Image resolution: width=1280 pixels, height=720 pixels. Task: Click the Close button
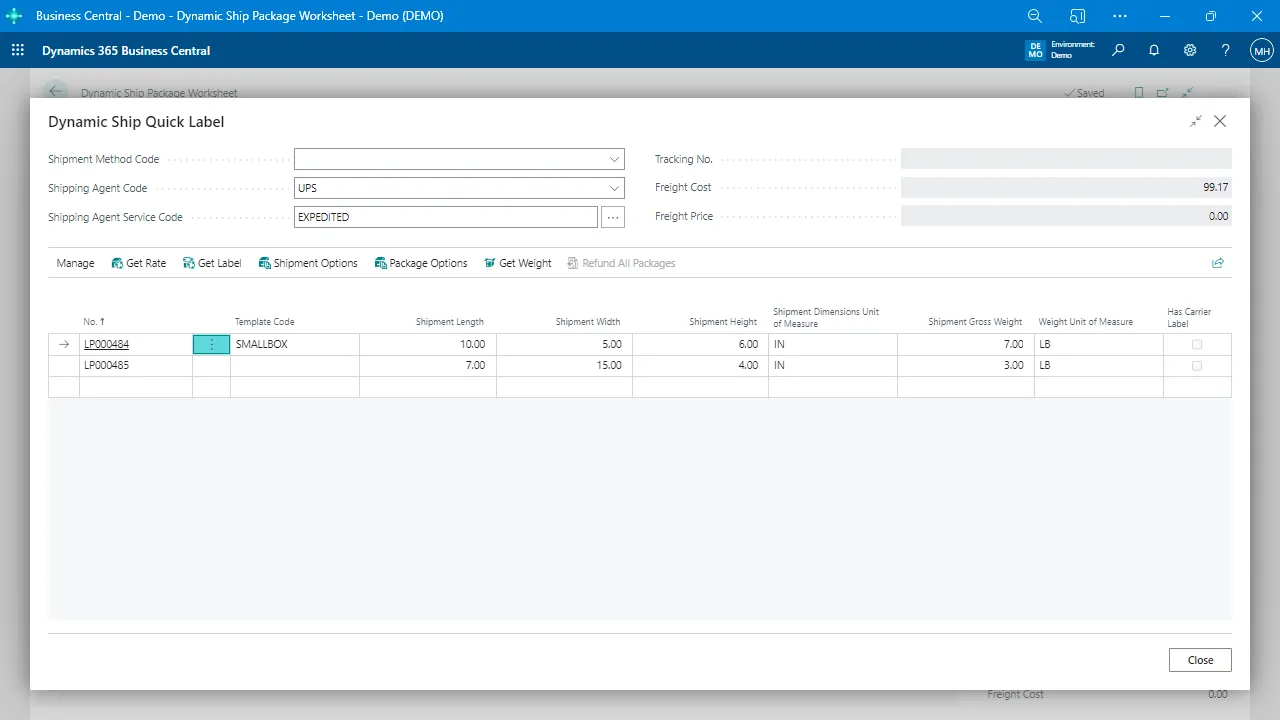click(1200, 660)
